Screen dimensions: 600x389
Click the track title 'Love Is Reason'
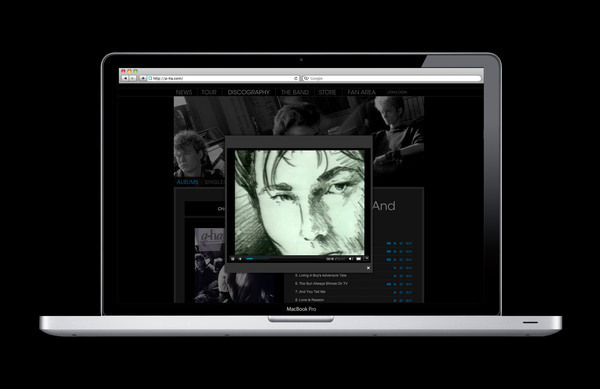point(311,300)
